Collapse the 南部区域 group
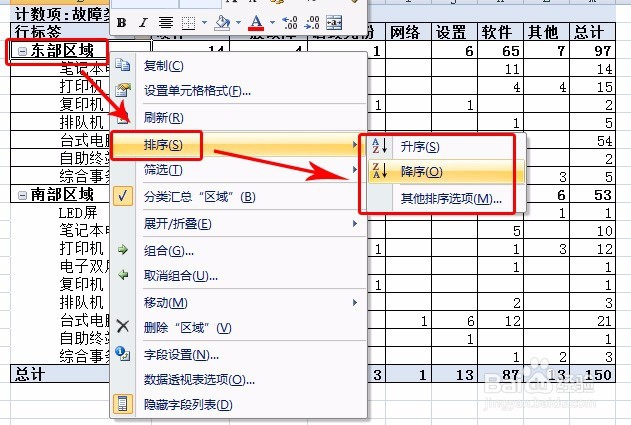This screenshot has height=425, width=631. point(23,195)
